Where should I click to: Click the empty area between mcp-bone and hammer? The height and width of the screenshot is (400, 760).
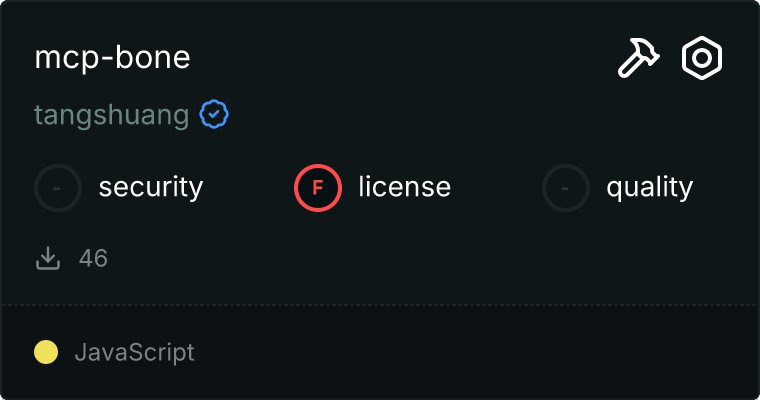(x=400, y=58)
